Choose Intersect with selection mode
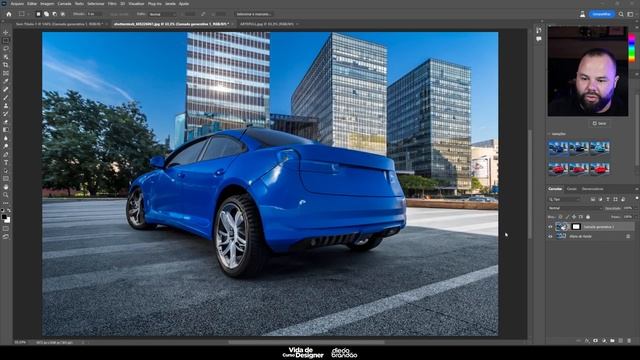The width and height of the screenshot is (640, 360). click(x=63, y=14)
